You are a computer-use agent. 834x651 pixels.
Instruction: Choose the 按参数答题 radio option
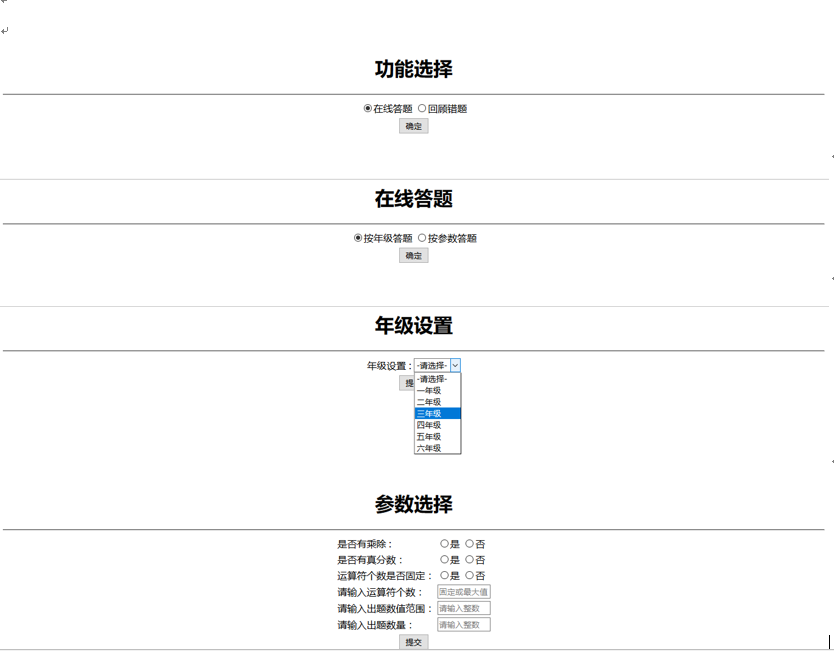tap(422, 238)
